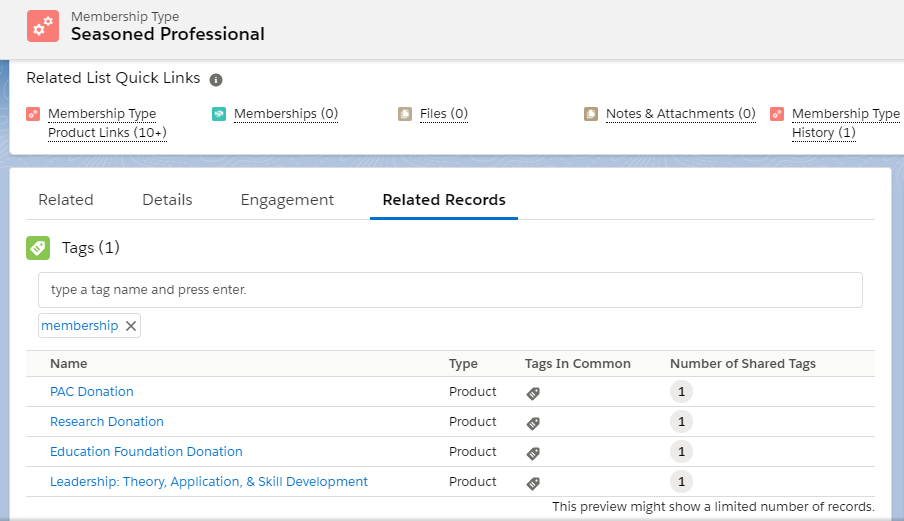
Task: Open the PAC Donation record
Action: tap(92, 392)
